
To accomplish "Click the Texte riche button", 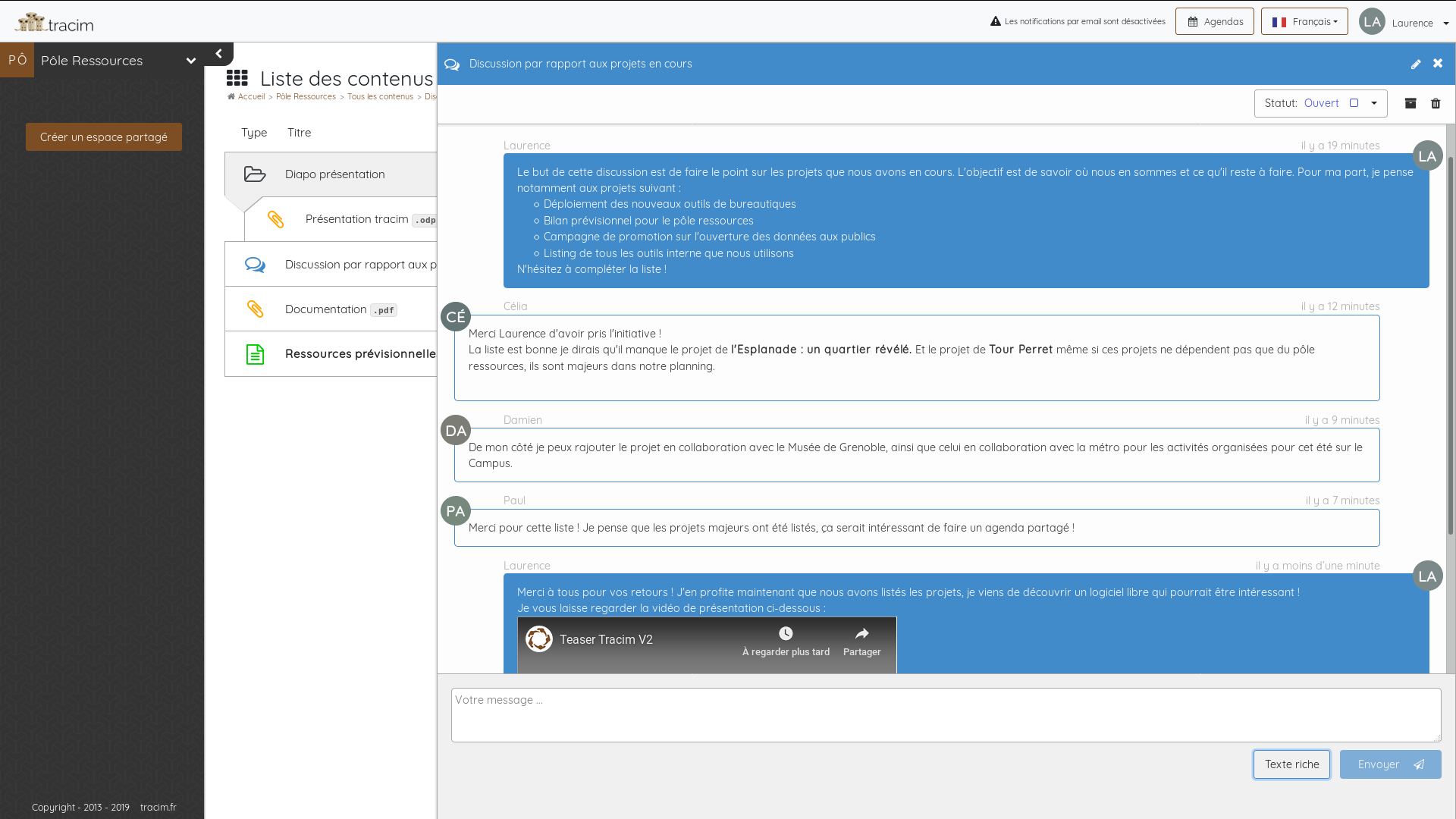I will point(1292,764).
